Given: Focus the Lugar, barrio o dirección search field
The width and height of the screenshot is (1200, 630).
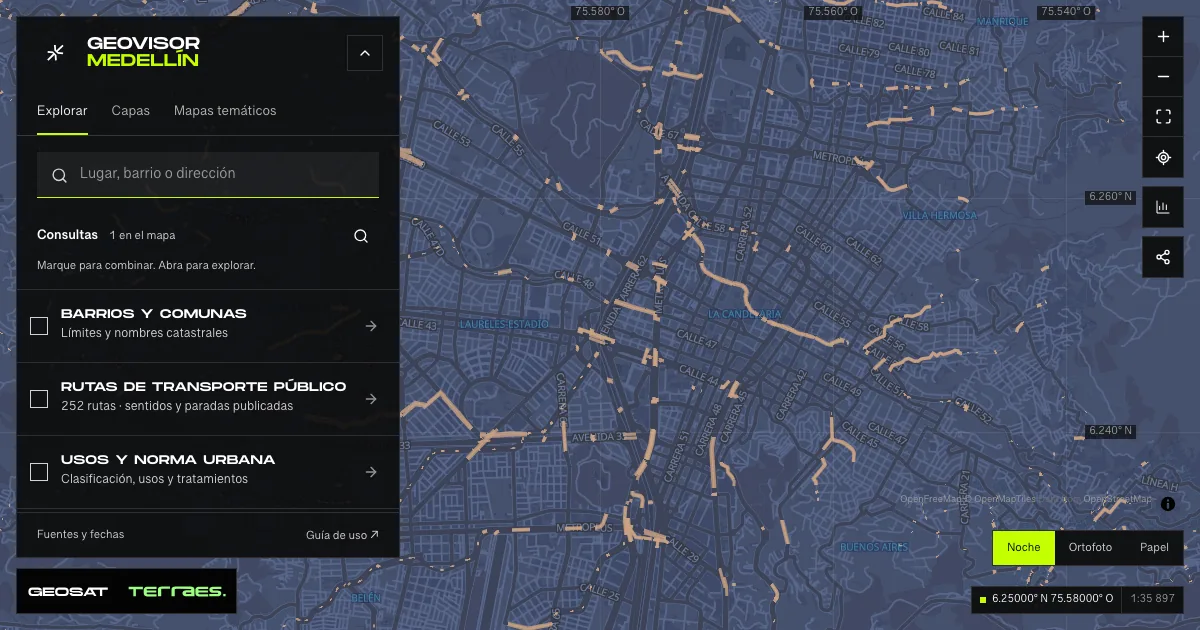Looking at the screenshot, I should pyautogui.click(x=208, y=174).
